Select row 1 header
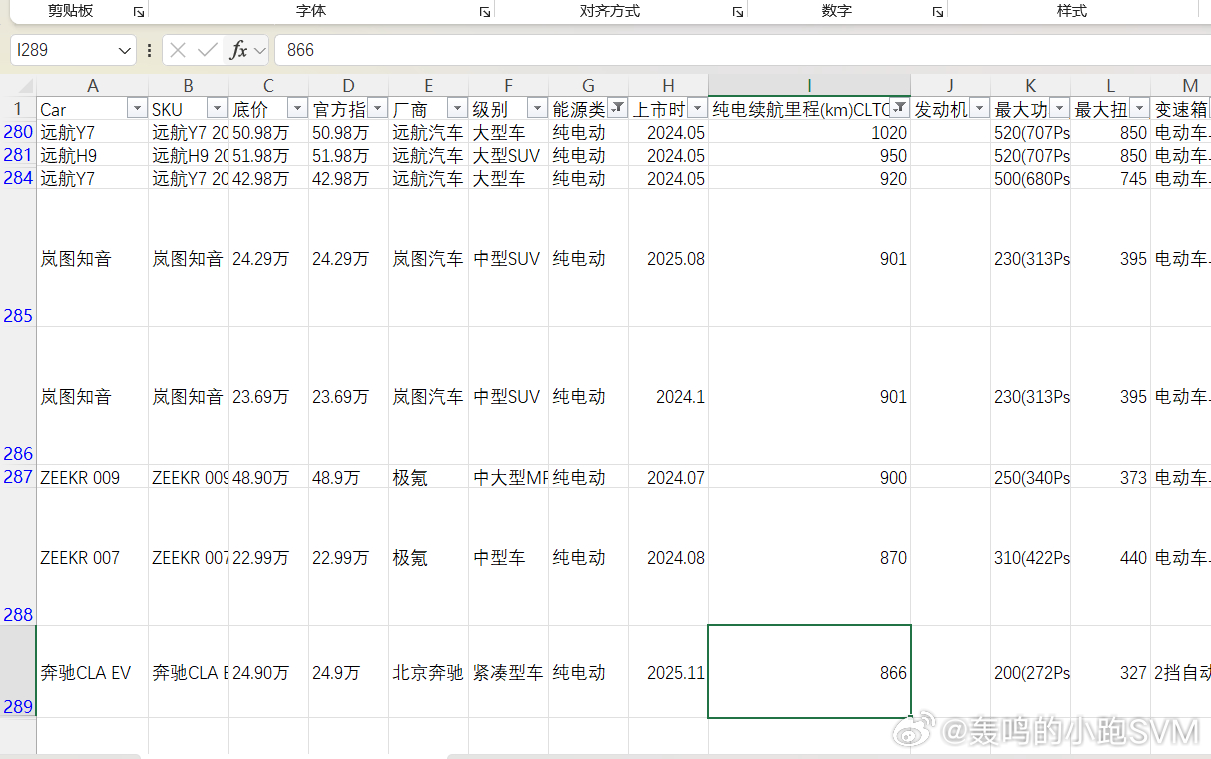This screenshot has width=1211, height=759. [x=18, y=109]
